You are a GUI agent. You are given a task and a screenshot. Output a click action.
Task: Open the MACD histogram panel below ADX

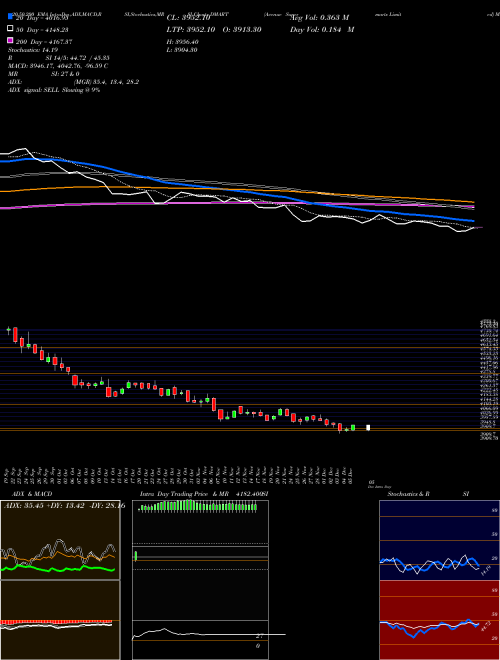point(60,620)
